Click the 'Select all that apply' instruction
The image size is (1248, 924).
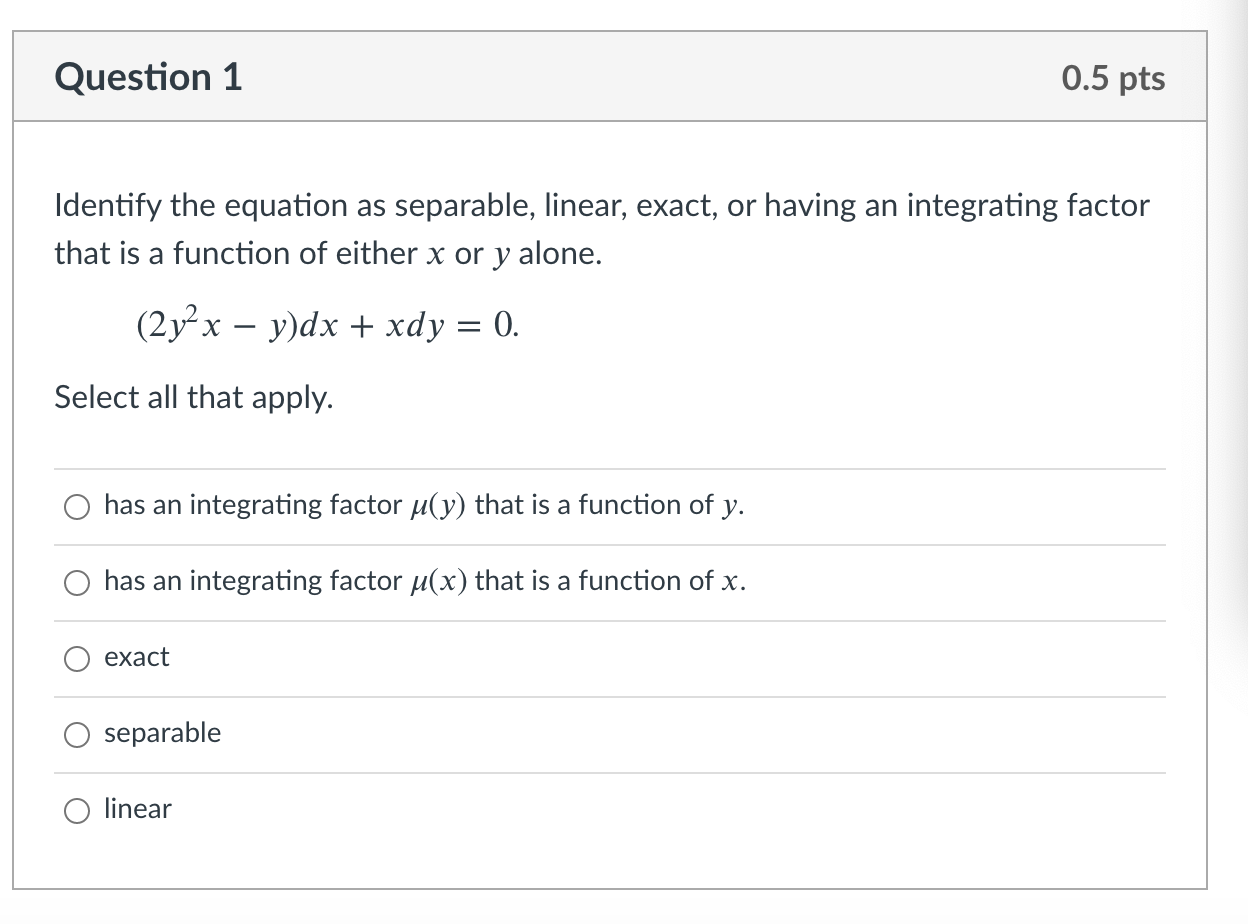click(193, 398)
